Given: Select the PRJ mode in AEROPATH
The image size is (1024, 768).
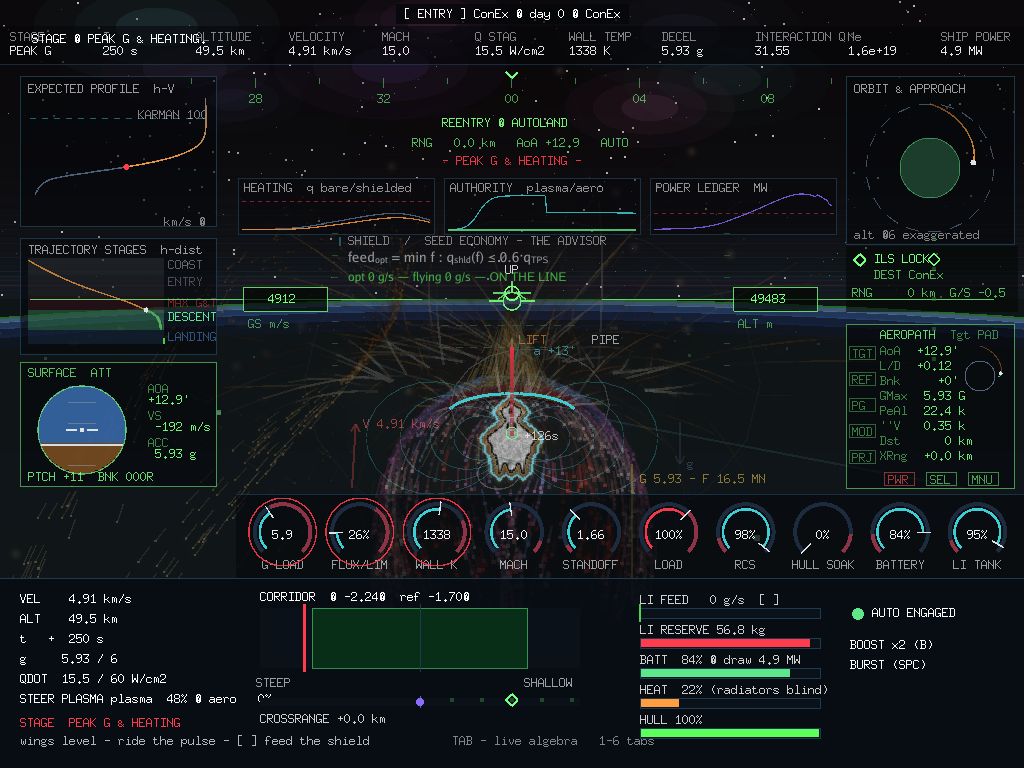Looking at the screenshot, I should [x=862, y=457].
